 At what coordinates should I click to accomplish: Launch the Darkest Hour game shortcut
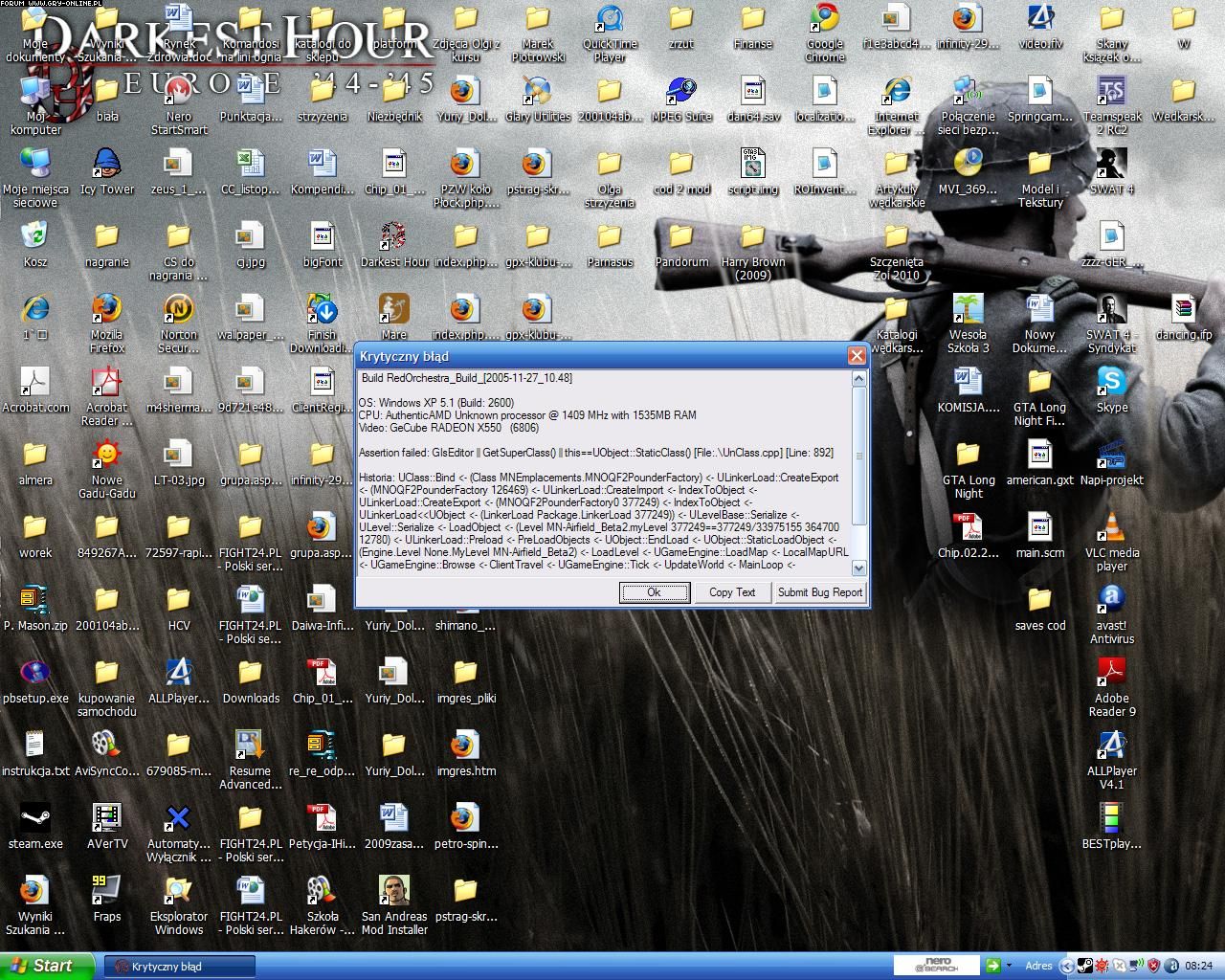pos(393,237)
